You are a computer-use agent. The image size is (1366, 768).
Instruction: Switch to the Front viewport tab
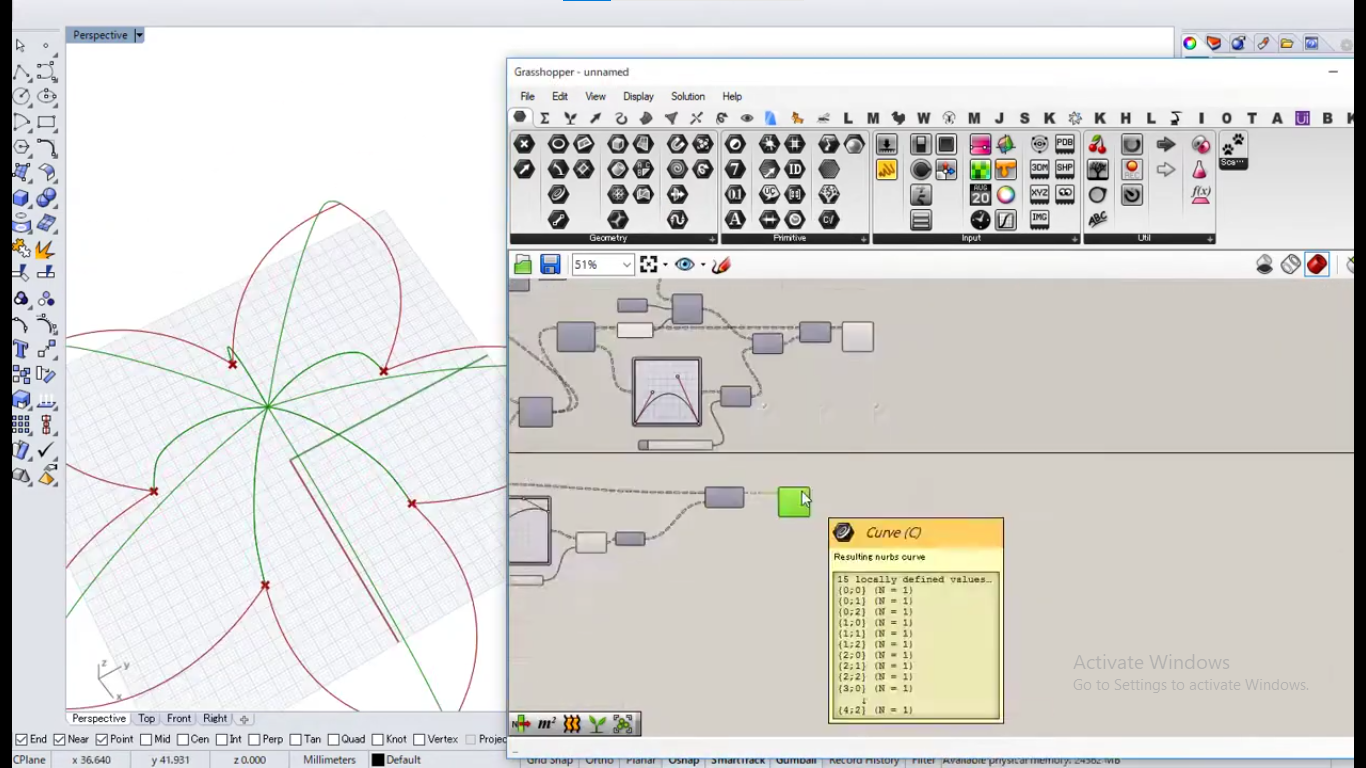179,718
